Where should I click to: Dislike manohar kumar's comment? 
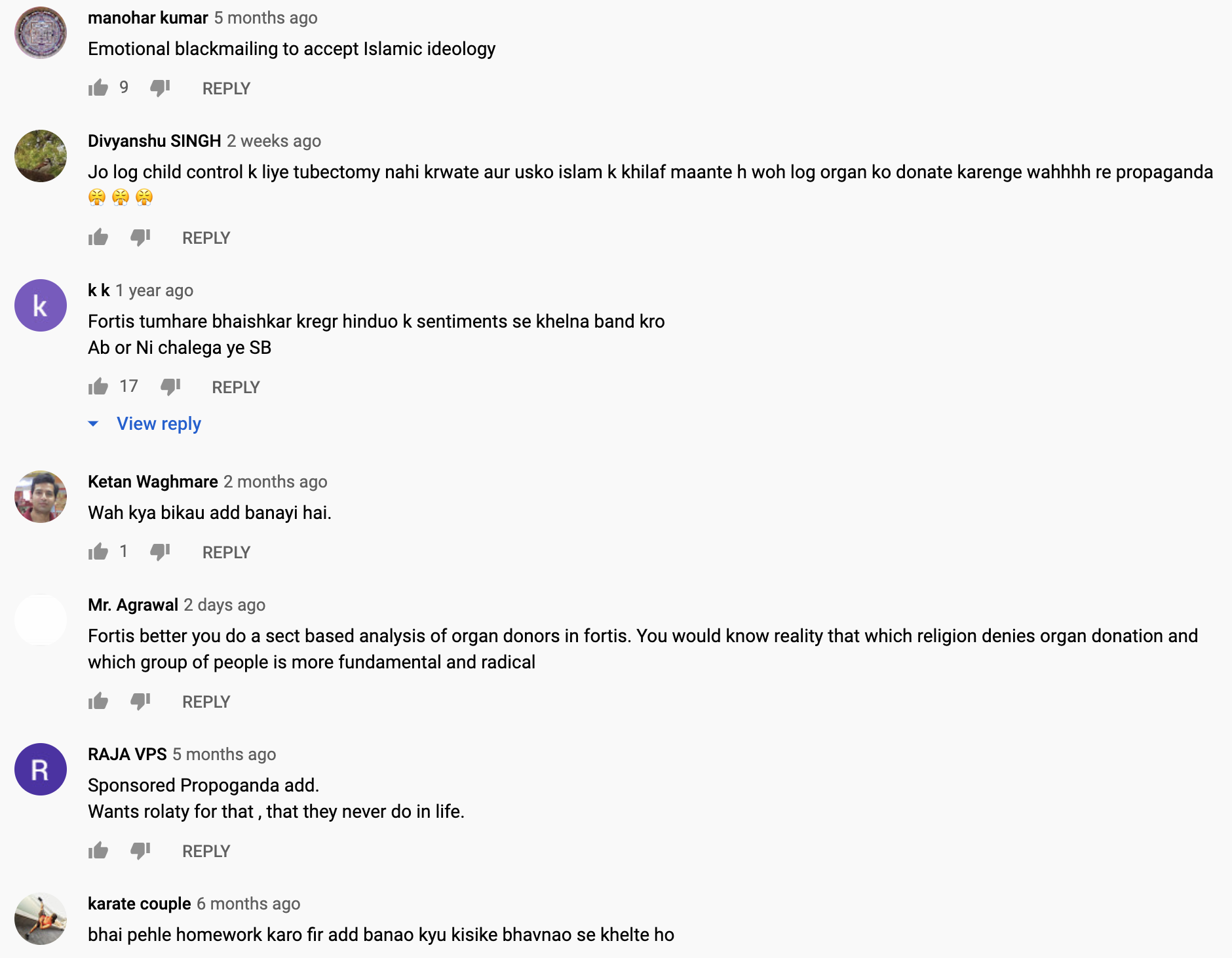pyautogui.click(x=160, y=88)
